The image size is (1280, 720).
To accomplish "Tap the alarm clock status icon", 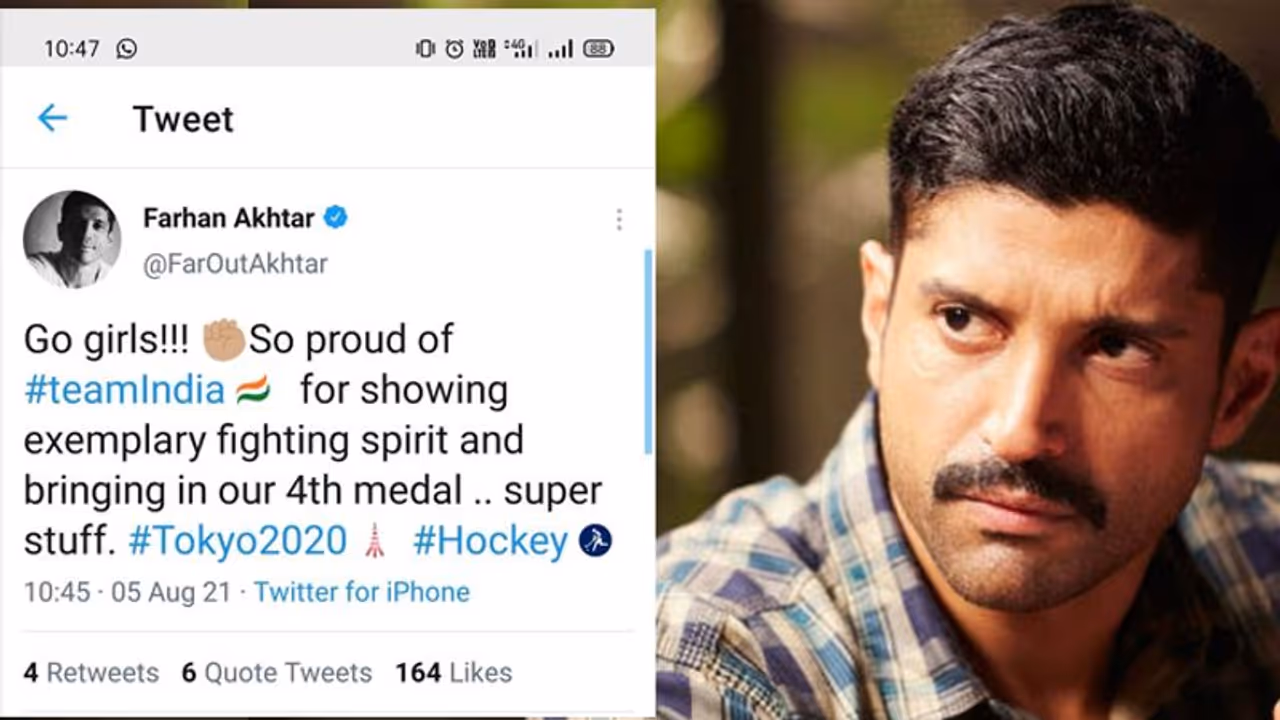I will (x=454, y=48).
